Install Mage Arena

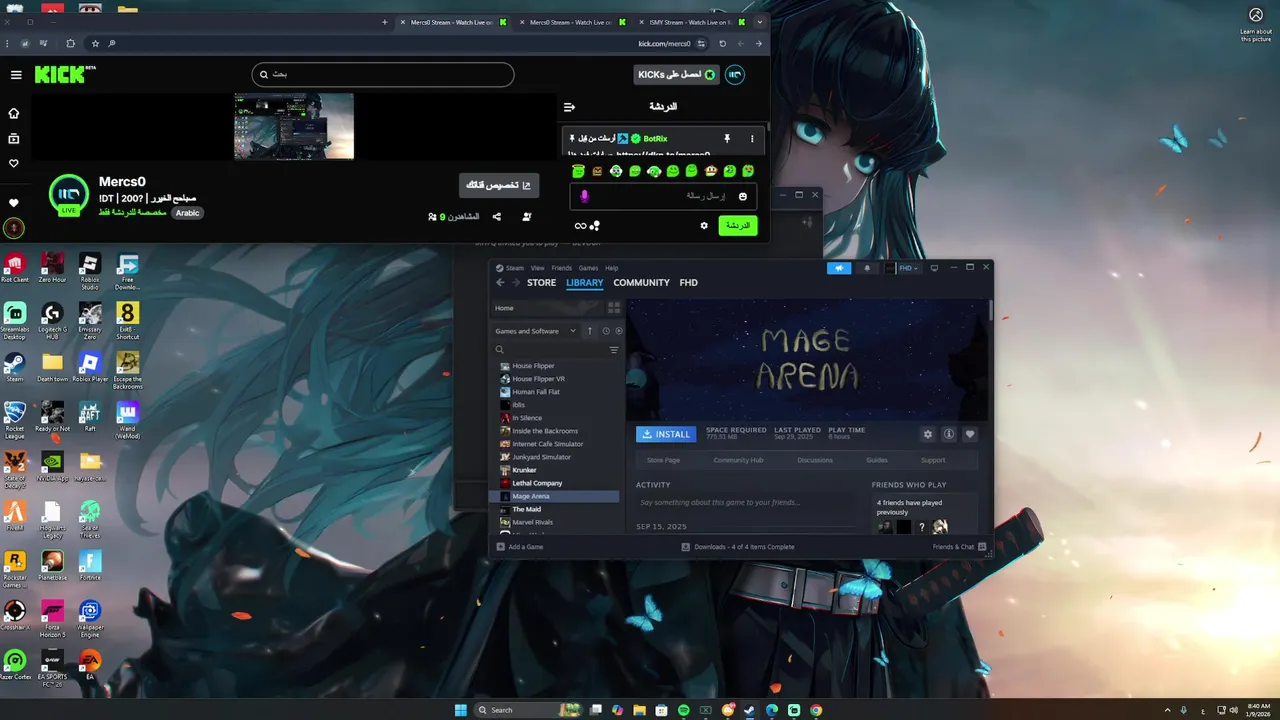click(666, 434)
